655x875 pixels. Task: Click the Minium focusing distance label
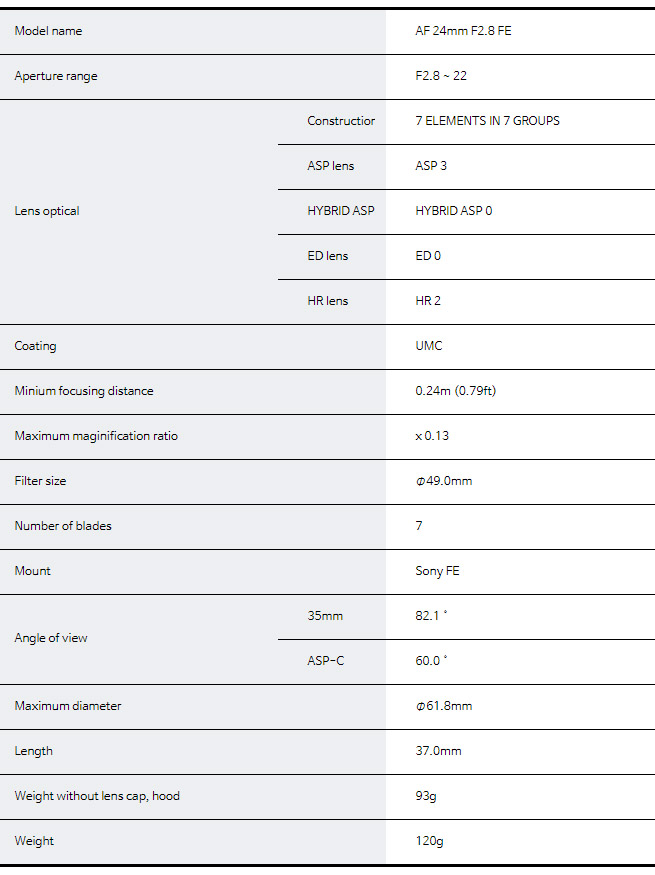(x=84, y=391)
